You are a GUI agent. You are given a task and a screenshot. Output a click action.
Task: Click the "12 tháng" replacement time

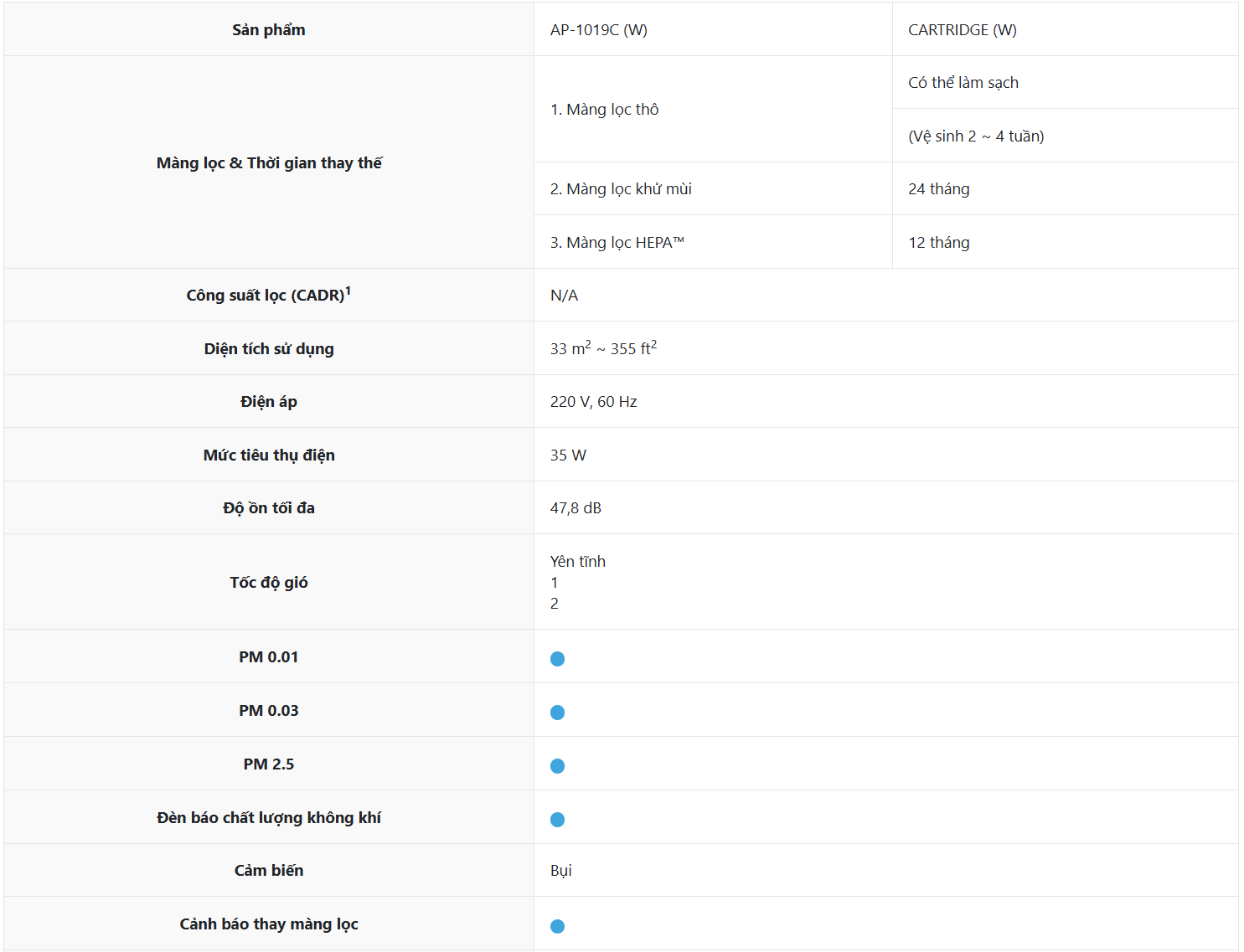(938, 243)
